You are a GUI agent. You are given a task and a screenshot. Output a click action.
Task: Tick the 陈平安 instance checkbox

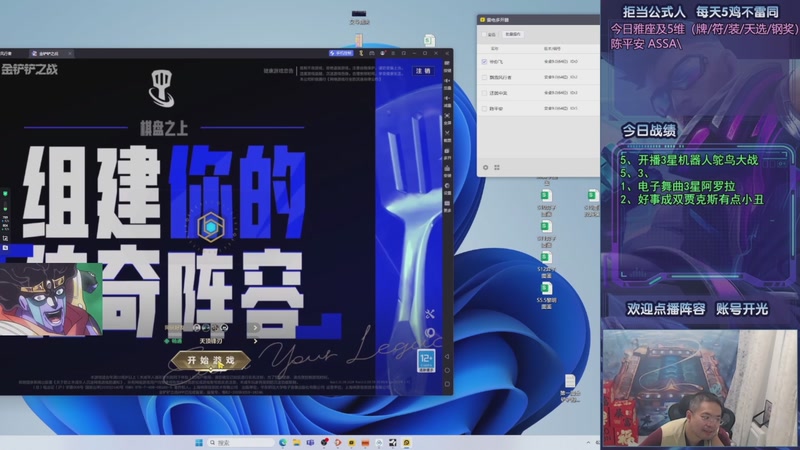[484, 109]
